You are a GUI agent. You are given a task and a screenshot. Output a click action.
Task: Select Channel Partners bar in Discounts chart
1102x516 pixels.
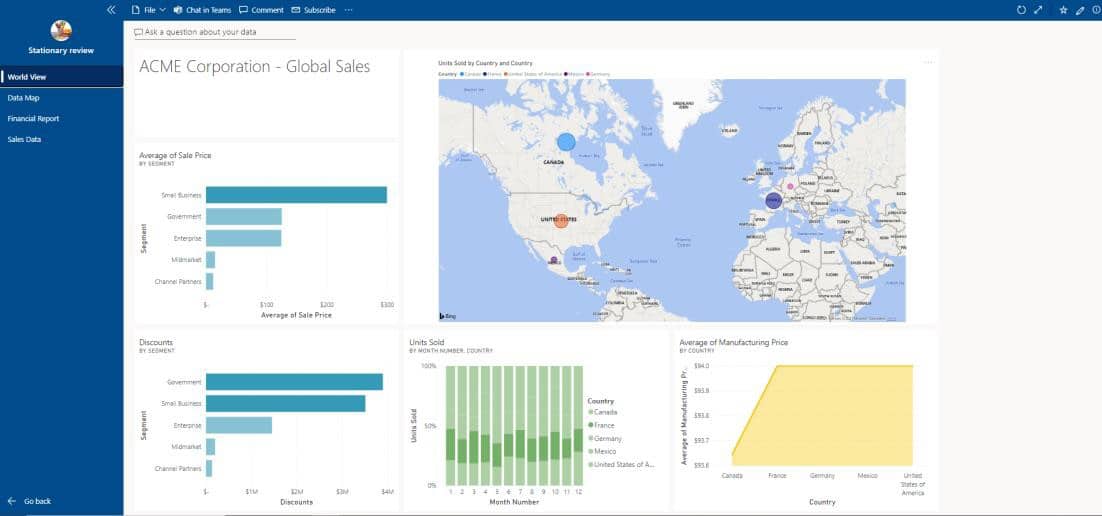209,468
